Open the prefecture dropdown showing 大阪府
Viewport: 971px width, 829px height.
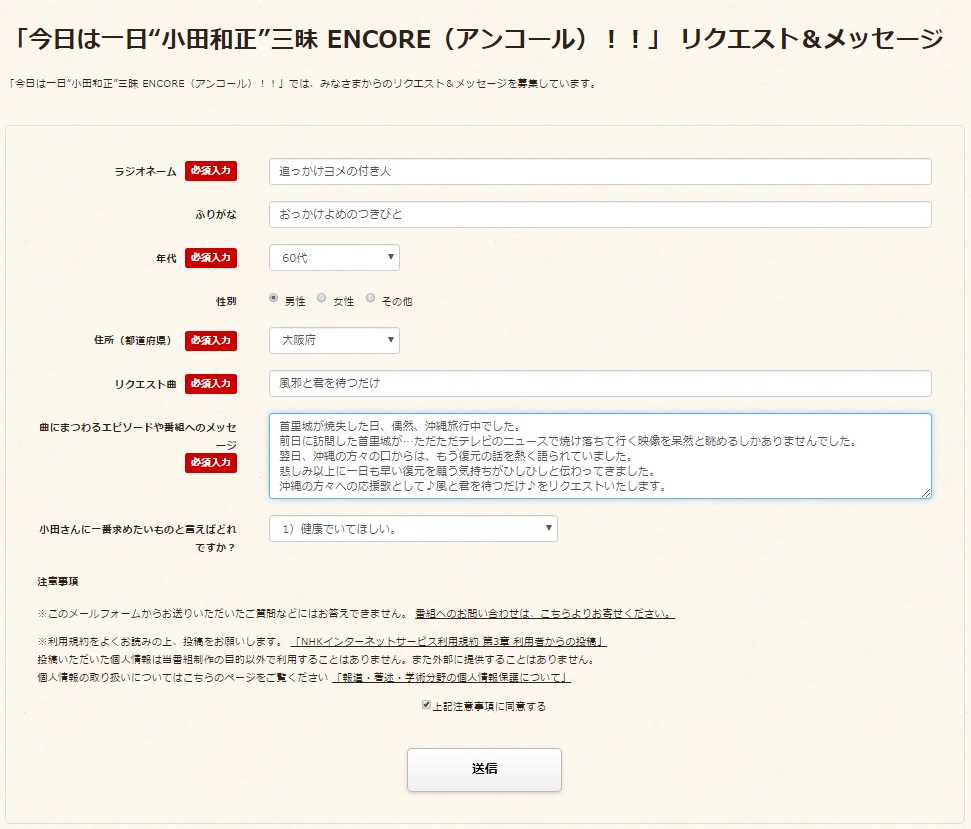pos(334,340)
